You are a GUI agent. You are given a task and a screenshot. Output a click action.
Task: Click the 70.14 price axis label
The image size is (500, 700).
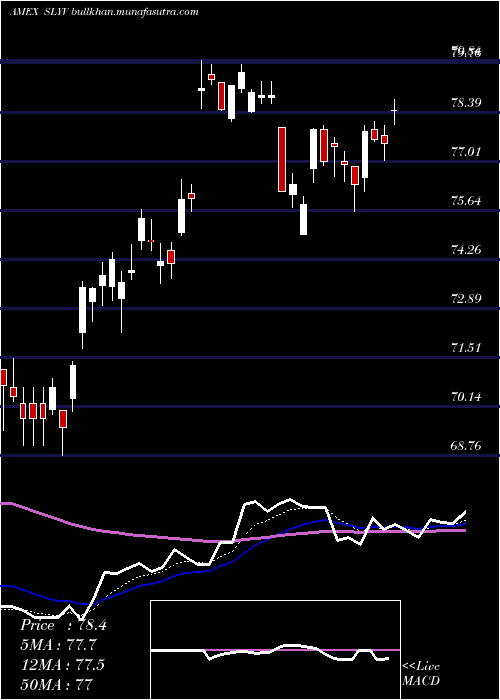pos(466,396)
